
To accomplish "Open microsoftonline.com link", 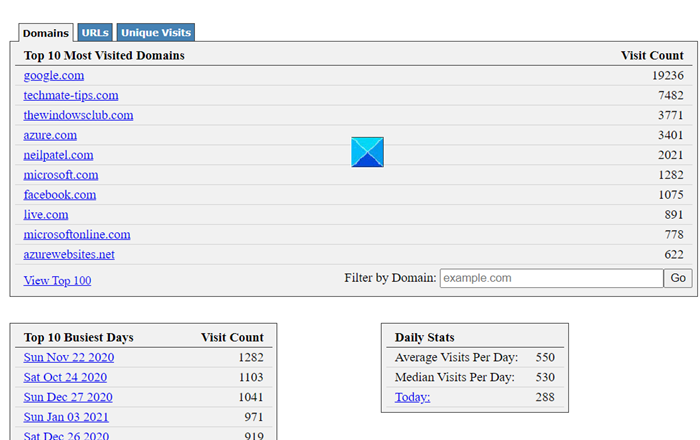I will [x=77, y=234].
